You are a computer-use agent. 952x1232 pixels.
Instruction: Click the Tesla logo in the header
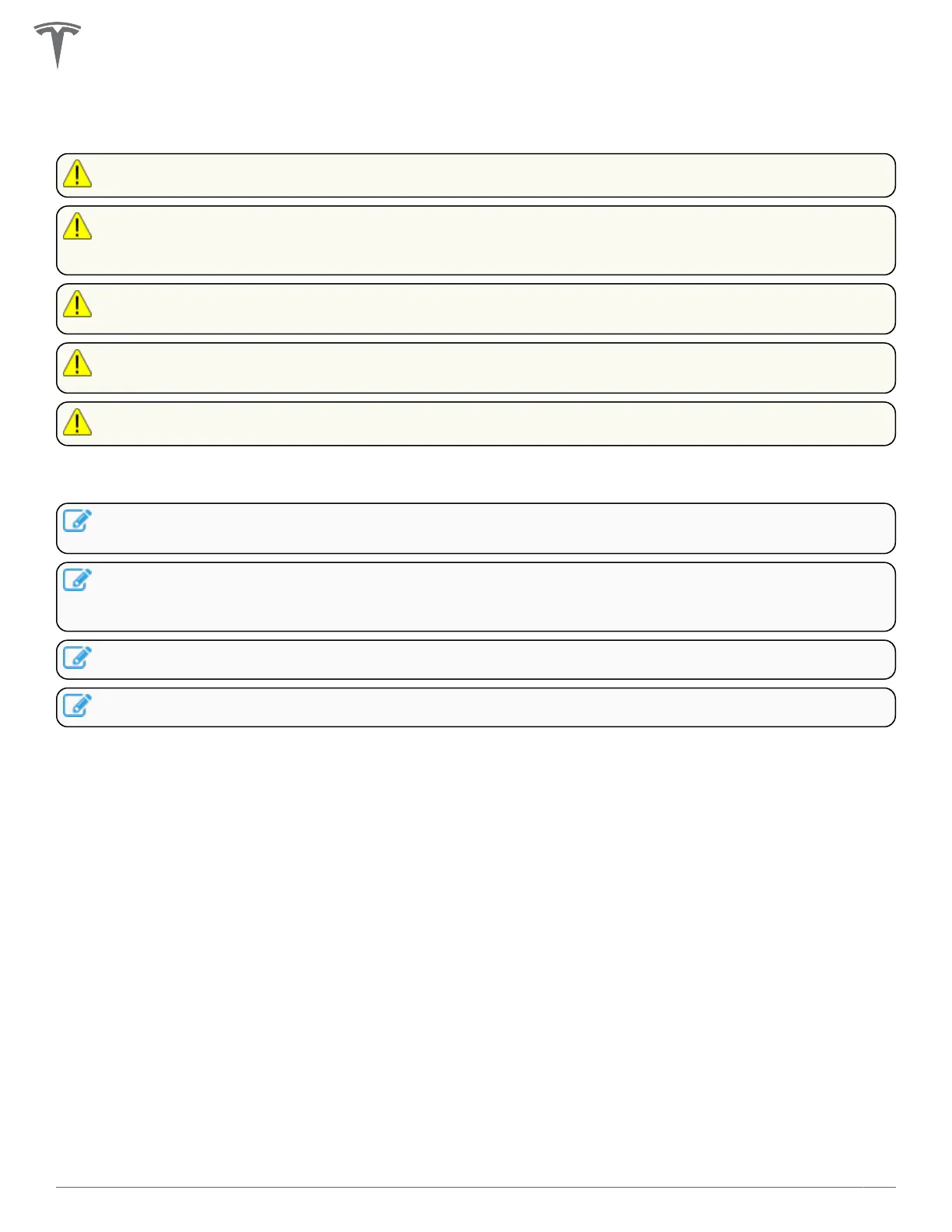57,44
